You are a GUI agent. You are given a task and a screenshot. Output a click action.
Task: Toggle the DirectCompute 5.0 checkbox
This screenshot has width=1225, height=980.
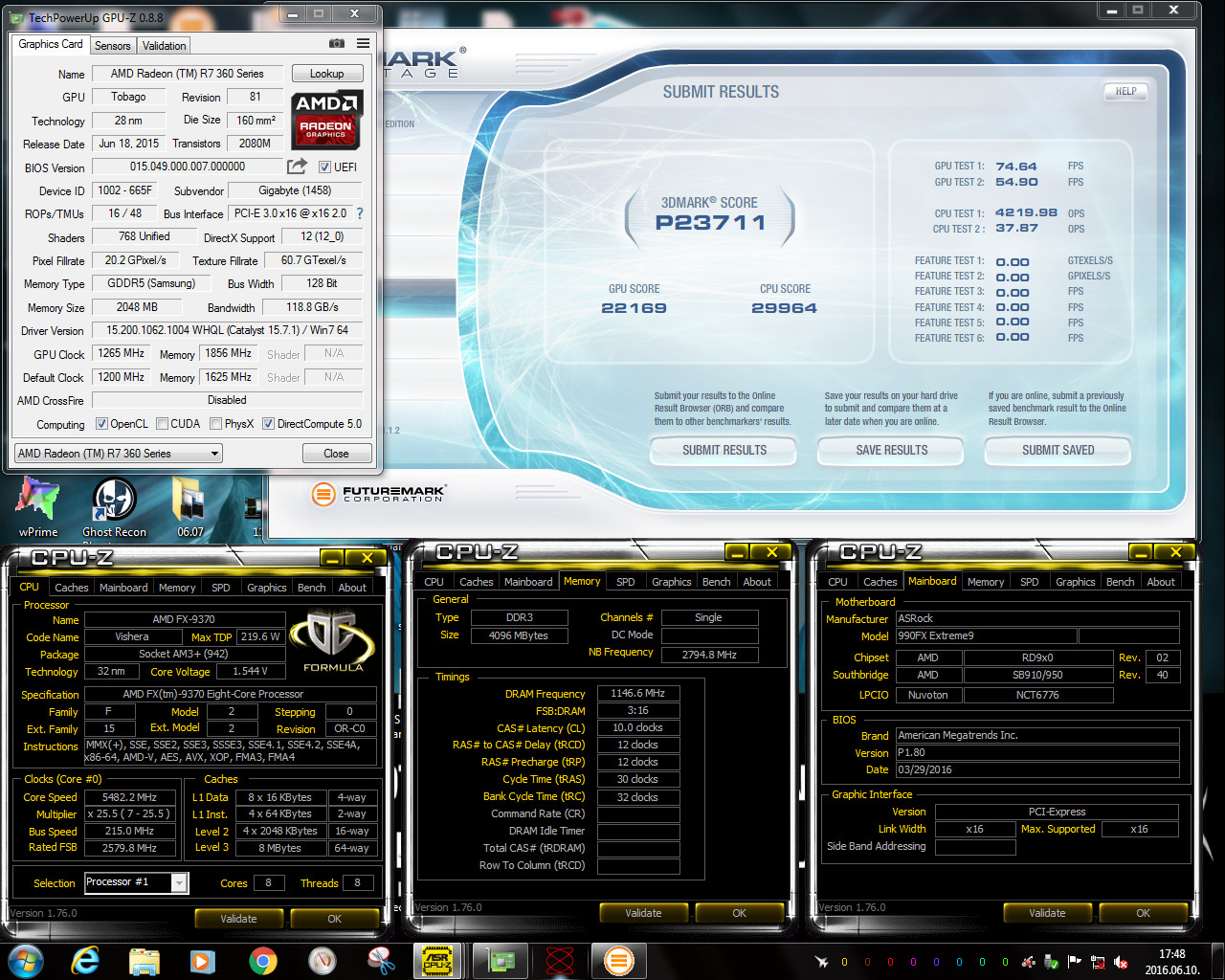(269, 423)
